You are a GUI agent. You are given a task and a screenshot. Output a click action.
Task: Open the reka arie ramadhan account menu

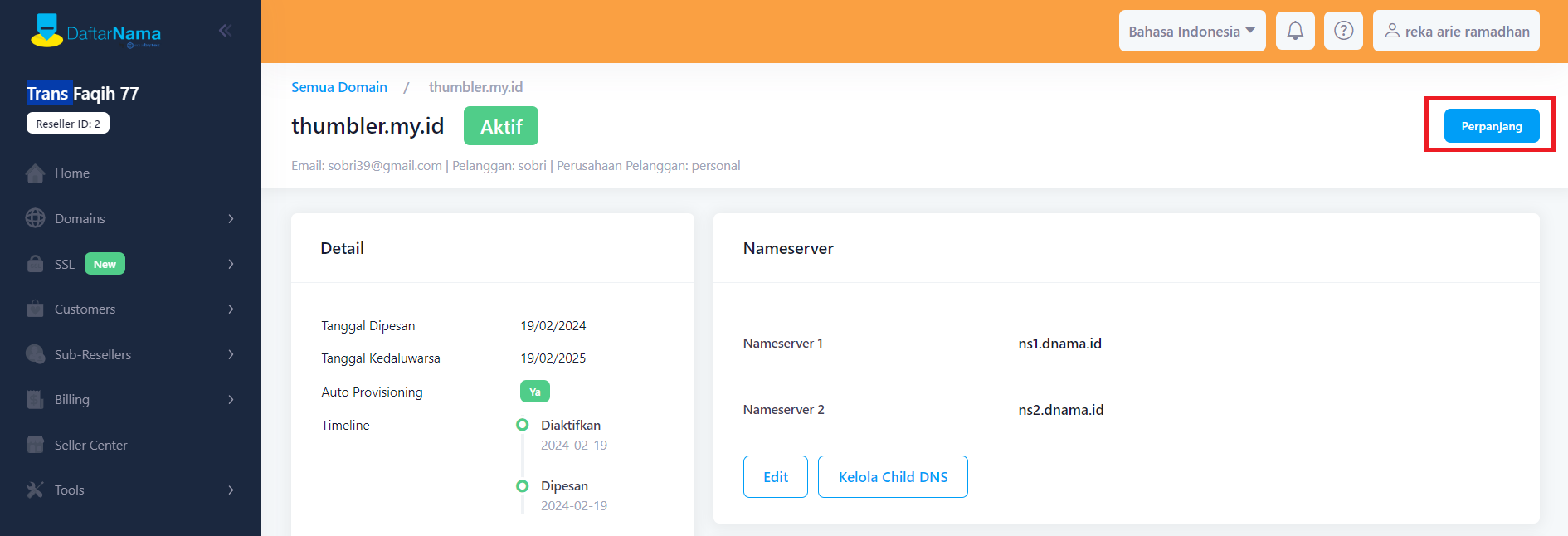[1456, 31]
